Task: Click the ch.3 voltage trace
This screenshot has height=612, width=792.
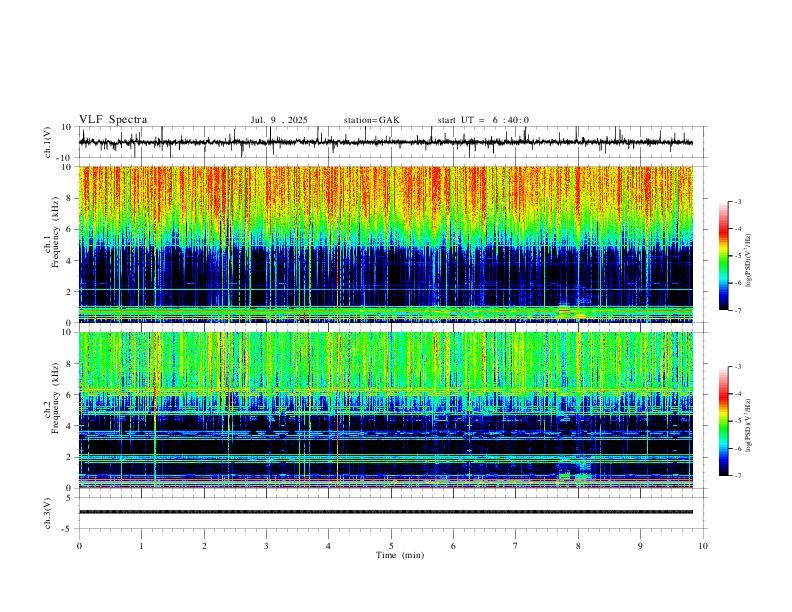Action: (385, 512)
